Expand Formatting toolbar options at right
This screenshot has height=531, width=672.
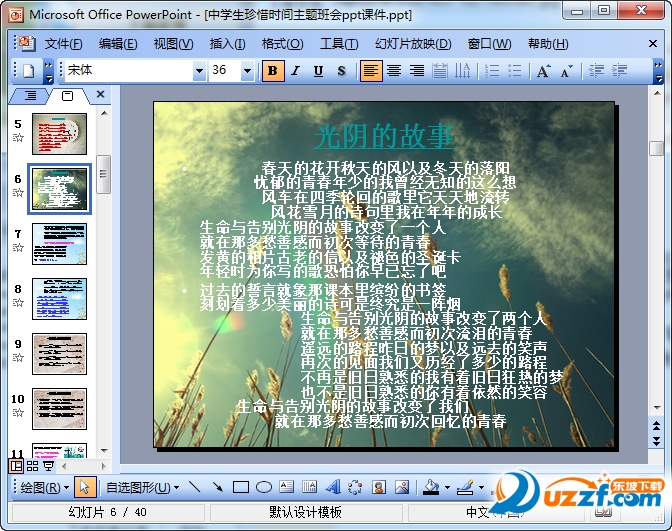point(658,71)
